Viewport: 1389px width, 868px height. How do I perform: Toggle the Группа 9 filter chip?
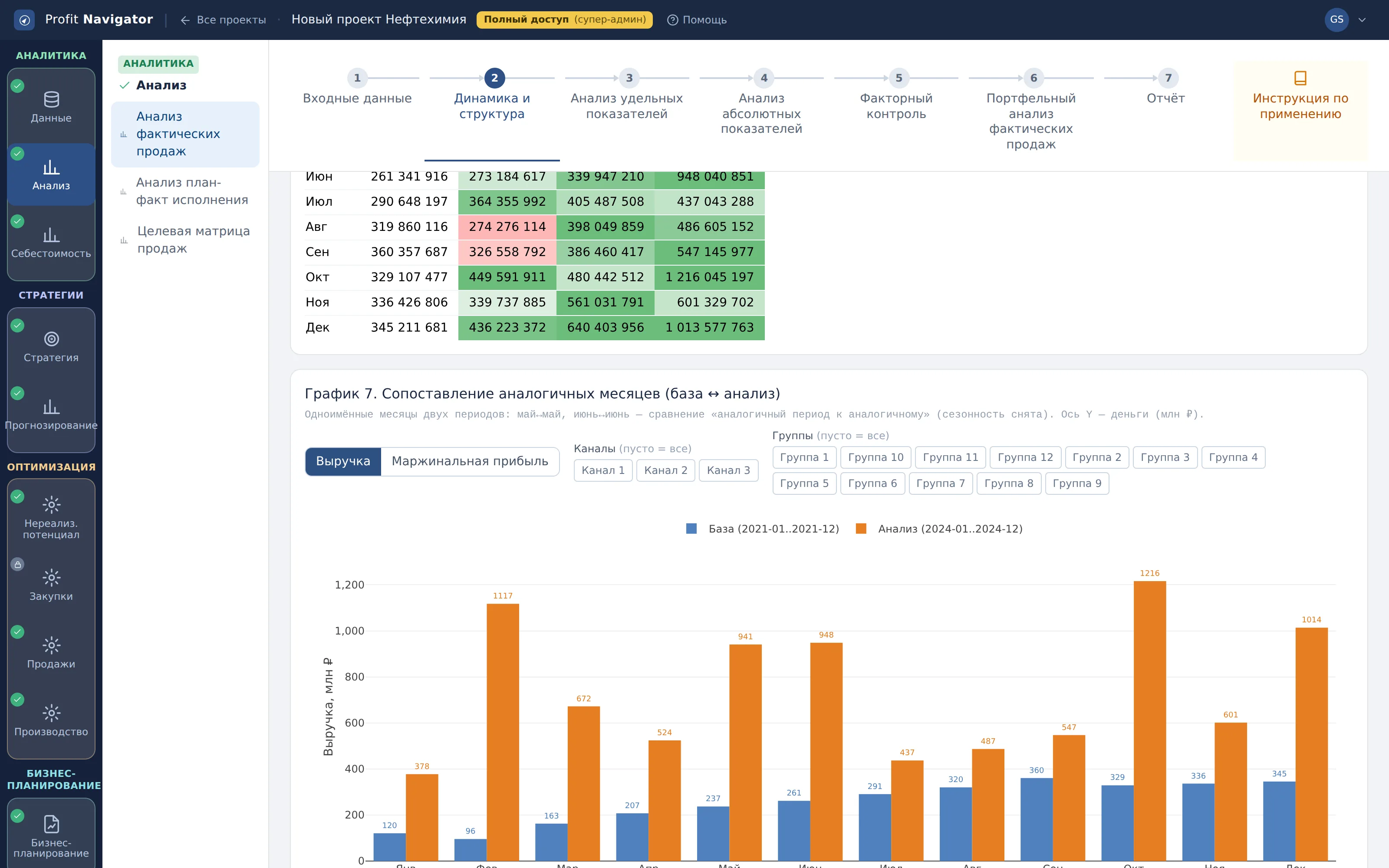(1077, 483)
